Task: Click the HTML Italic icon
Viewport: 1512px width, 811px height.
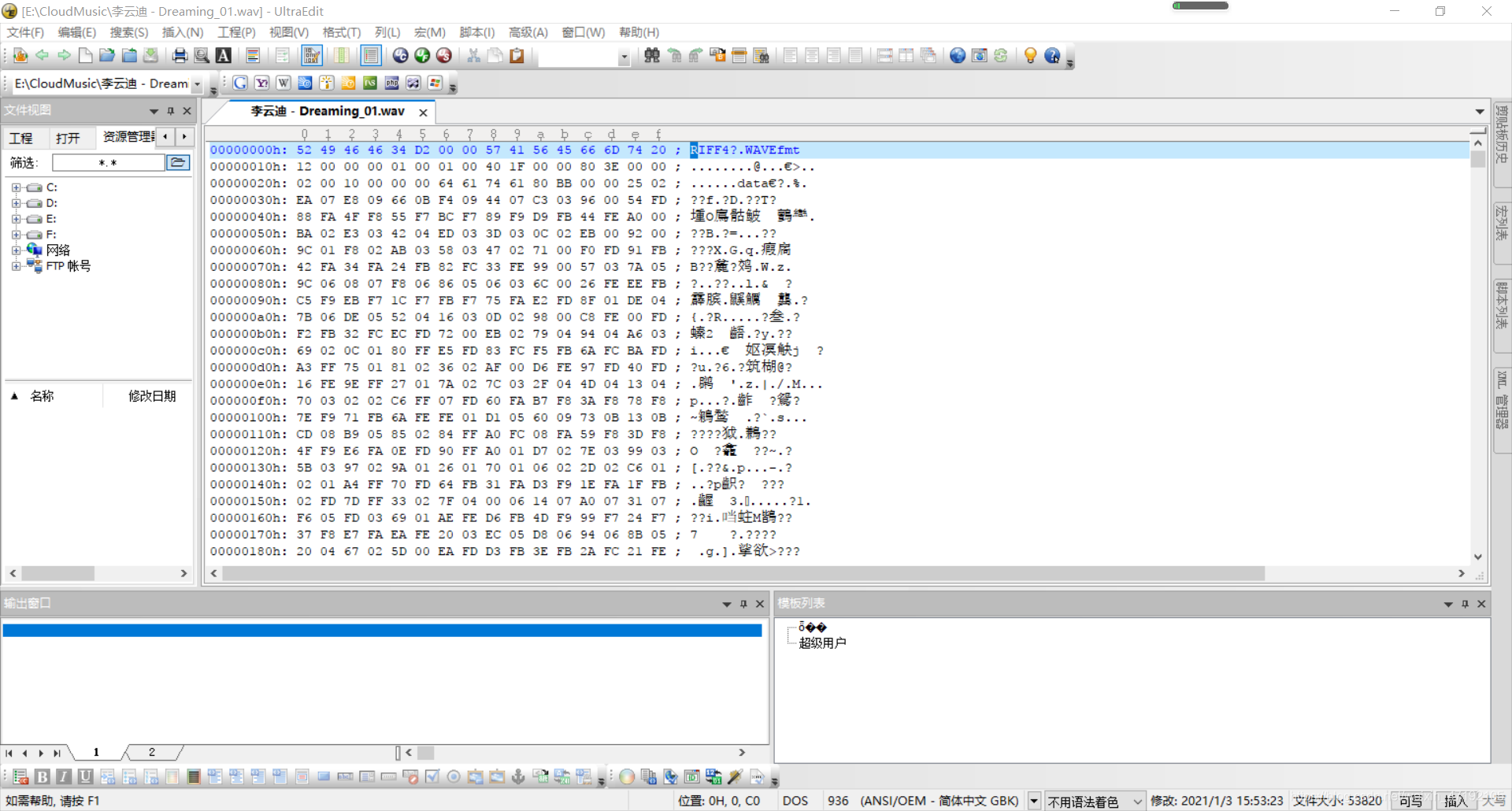Action: 64,776
